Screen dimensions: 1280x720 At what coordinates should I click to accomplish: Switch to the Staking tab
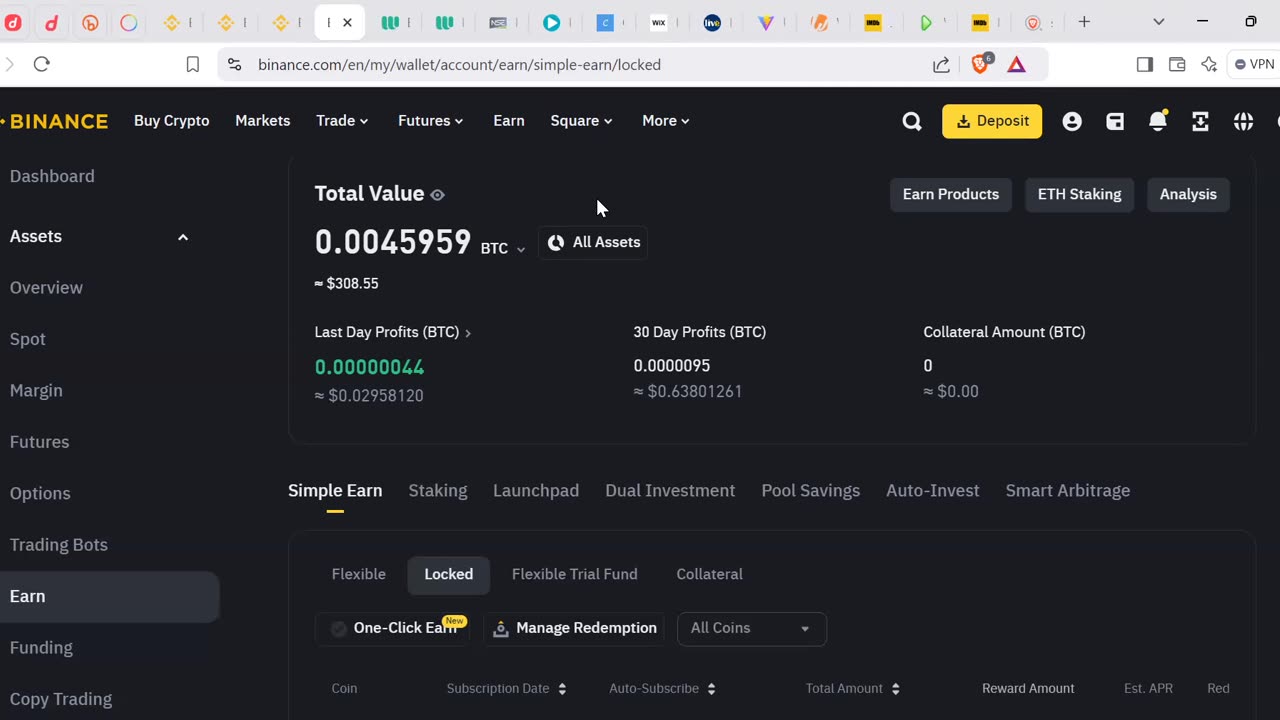coord(438,491)
